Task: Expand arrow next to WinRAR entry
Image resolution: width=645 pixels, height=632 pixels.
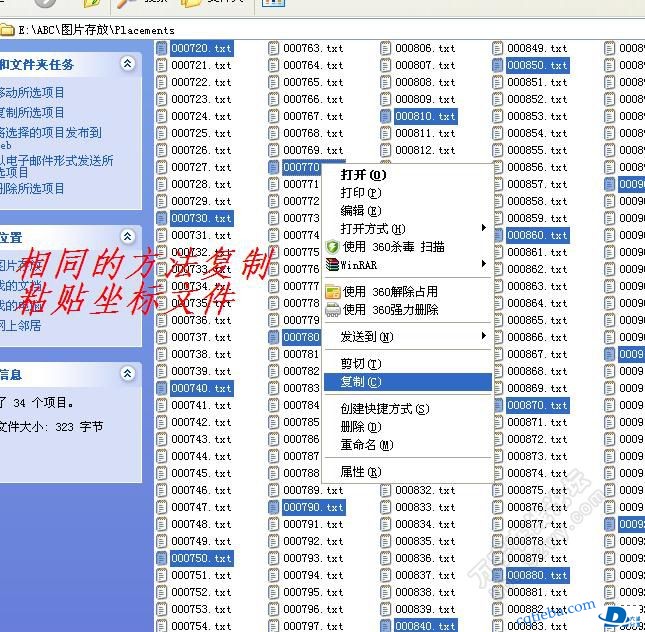Action: [484, 264]
